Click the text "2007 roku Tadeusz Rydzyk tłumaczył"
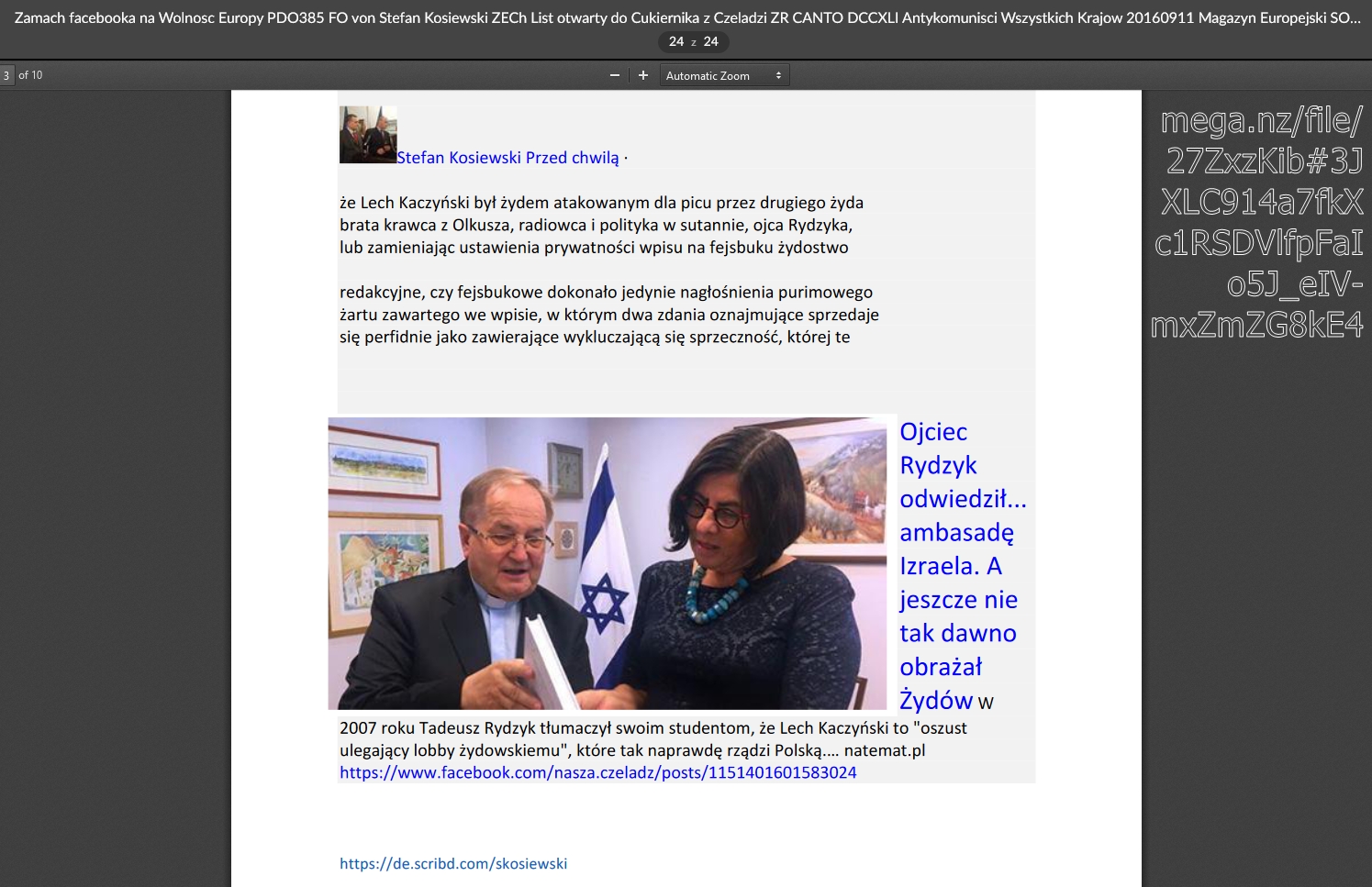The width and height of the screenshot is (1372, 887). (x=653, y=728)
